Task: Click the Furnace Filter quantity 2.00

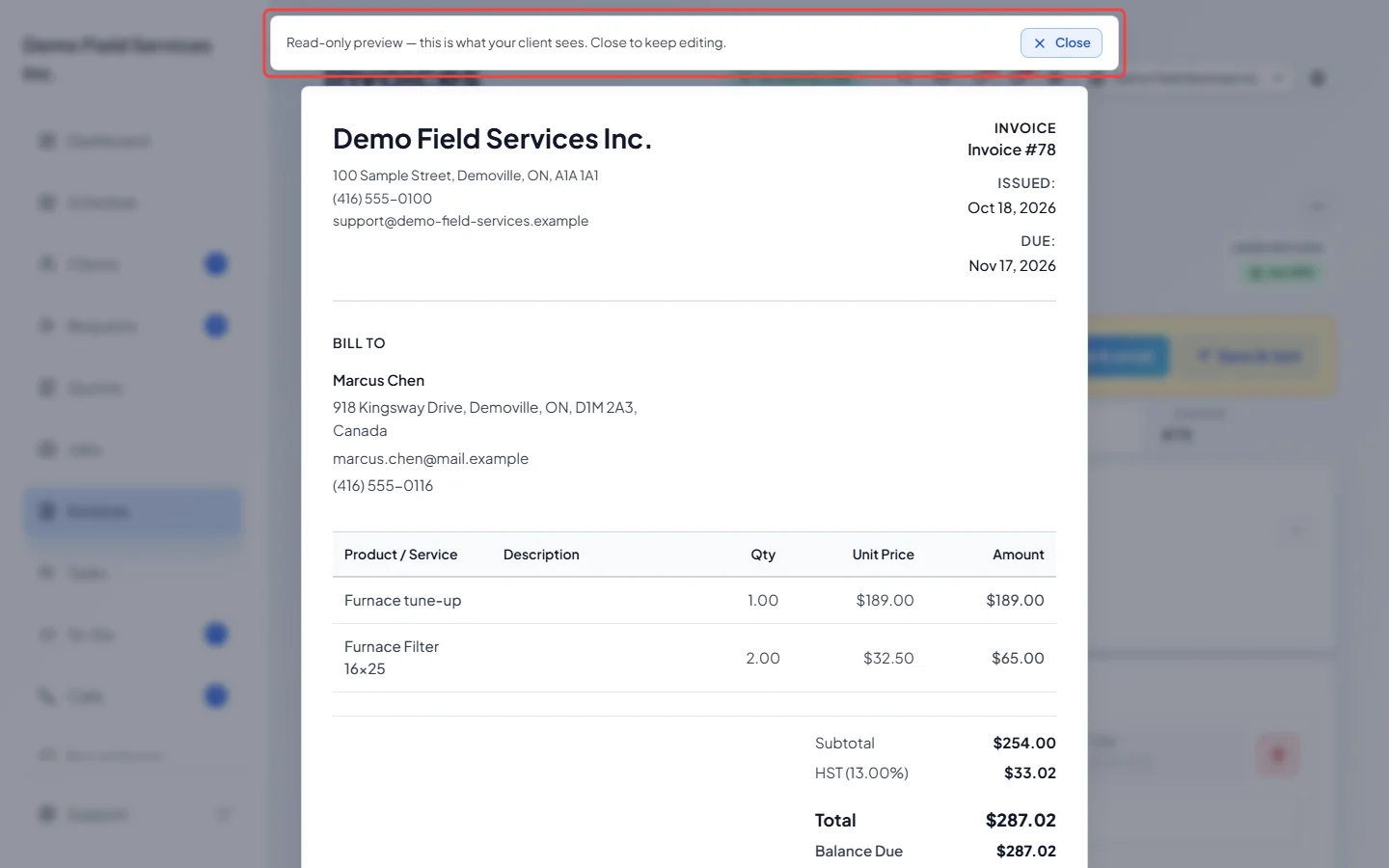Action: click(x=763, y=658)
